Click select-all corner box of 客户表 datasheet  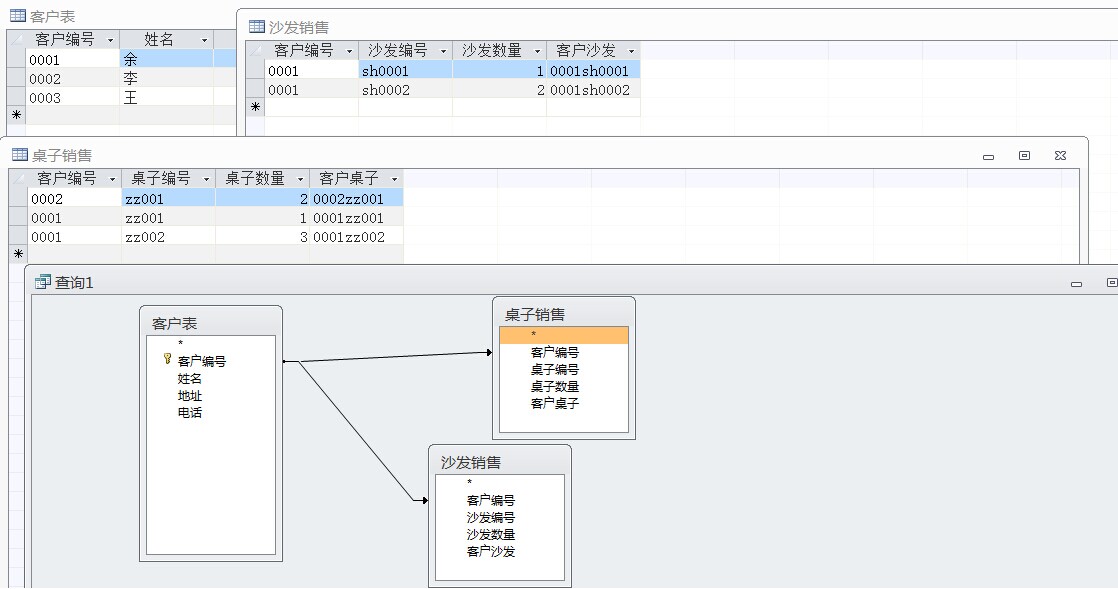(16, 39)
